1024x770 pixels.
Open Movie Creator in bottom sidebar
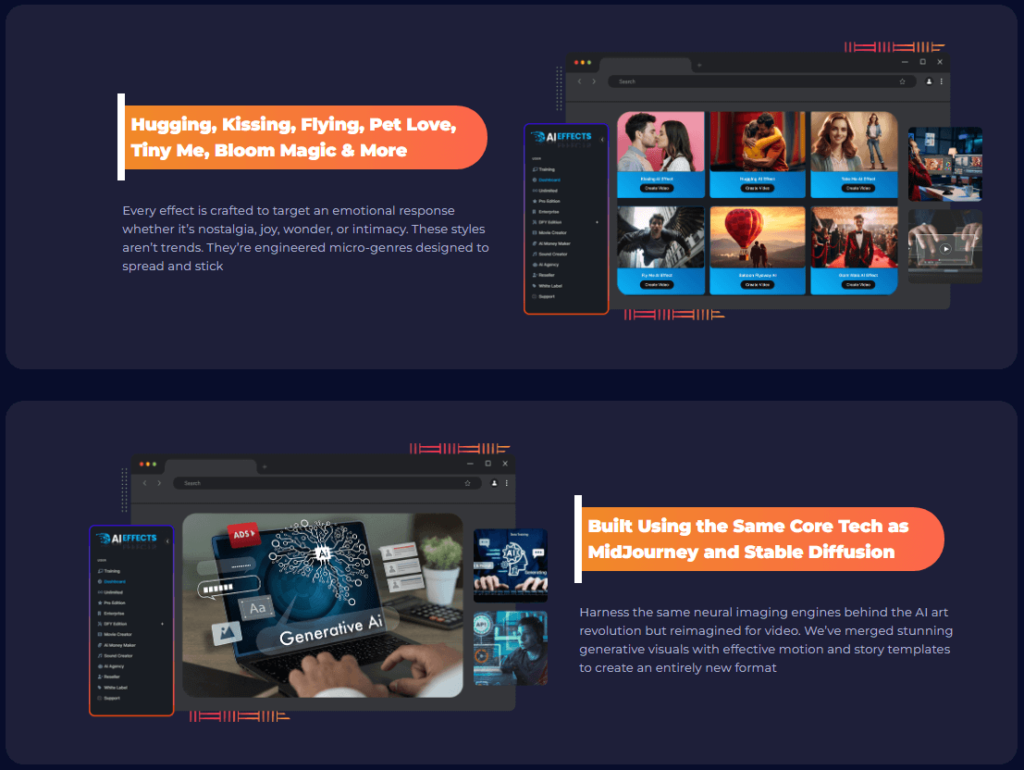(x=115, y=634)
